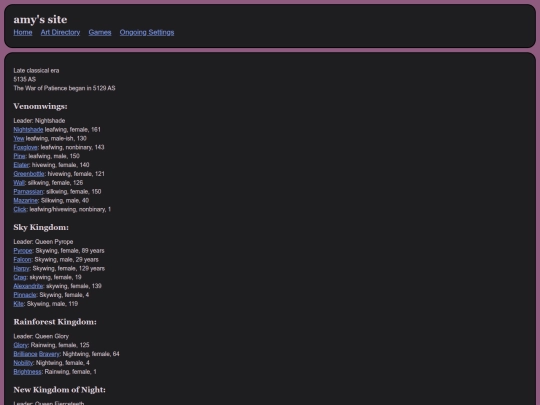
Task: Go to the Art Directory page
Action: tap(60, 32)
